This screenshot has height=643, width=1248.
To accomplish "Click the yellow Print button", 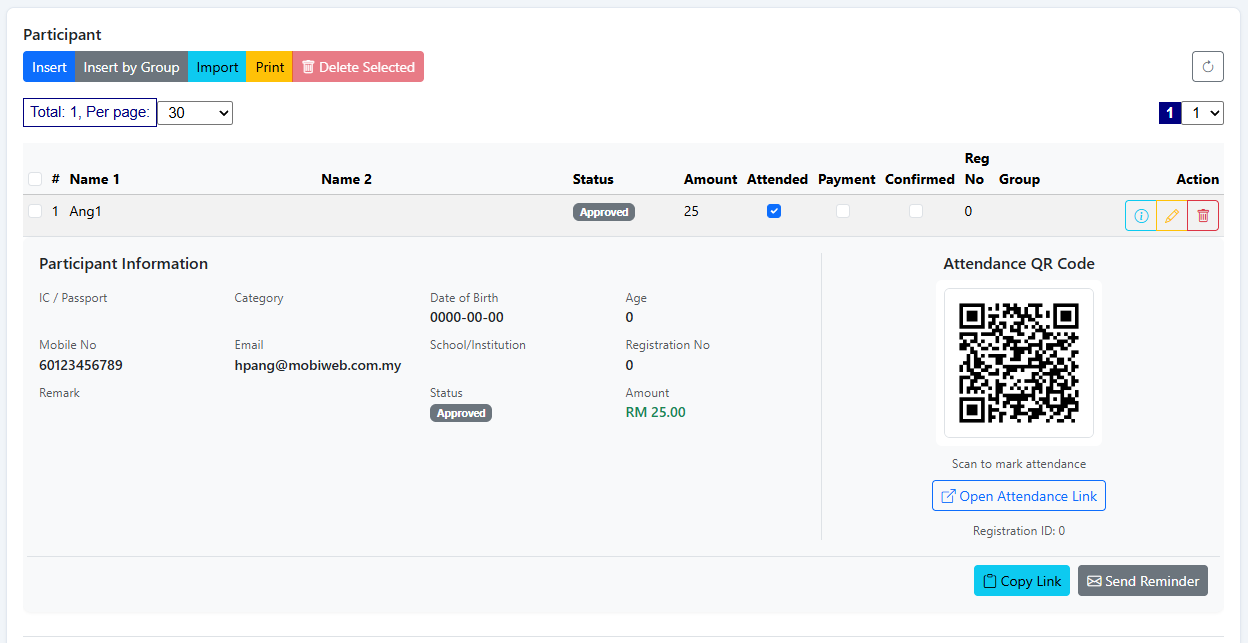I will 269,67.
